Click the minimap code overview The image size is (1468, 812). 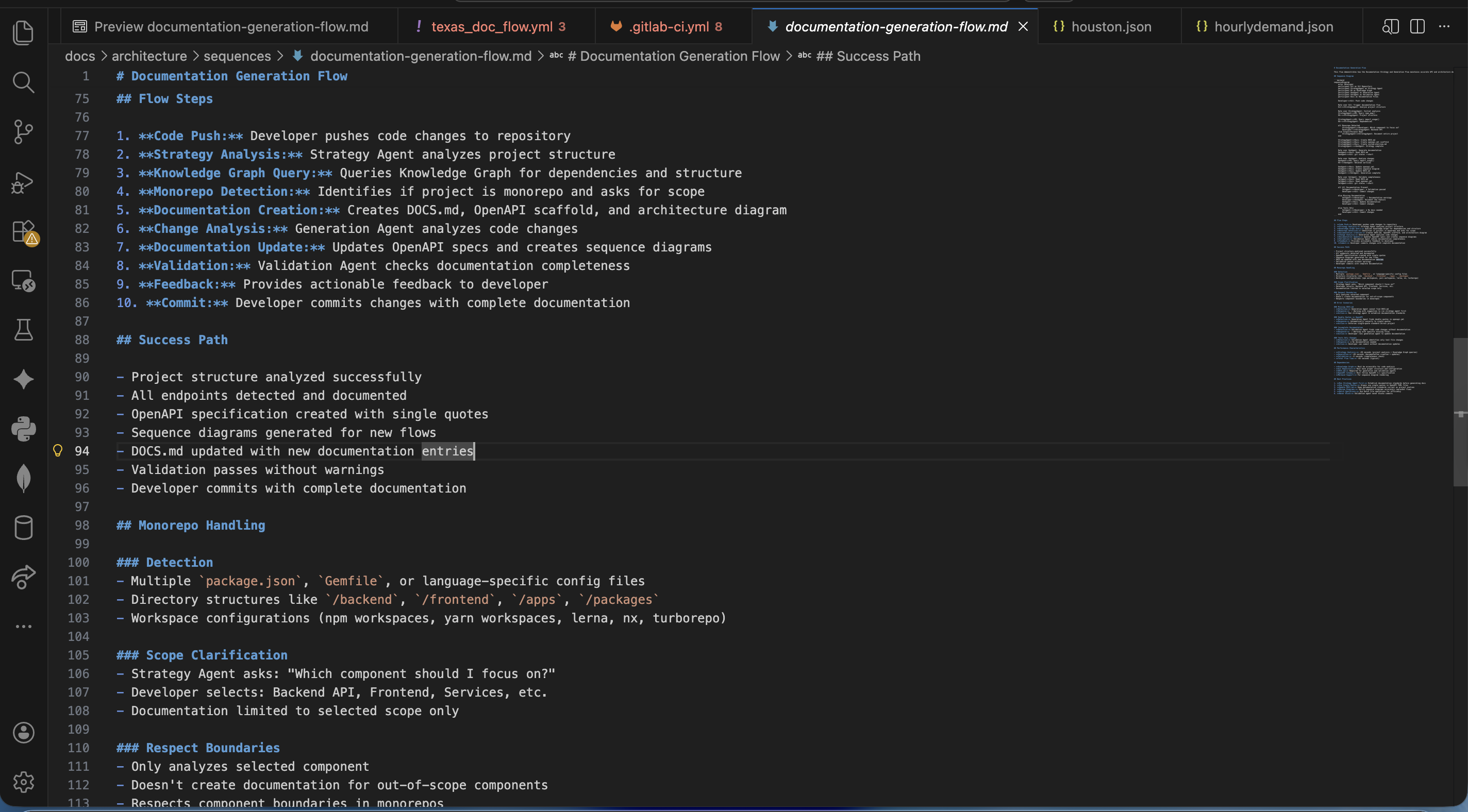click(1391, 228)
